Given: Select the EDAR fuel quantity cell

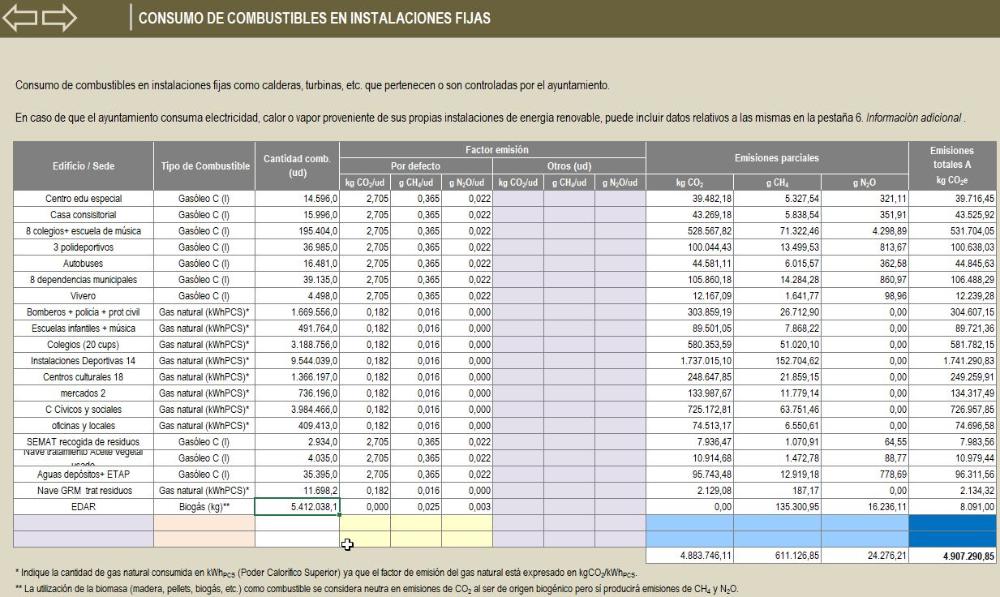Looking at the screenshot, I should coord(297,506).
